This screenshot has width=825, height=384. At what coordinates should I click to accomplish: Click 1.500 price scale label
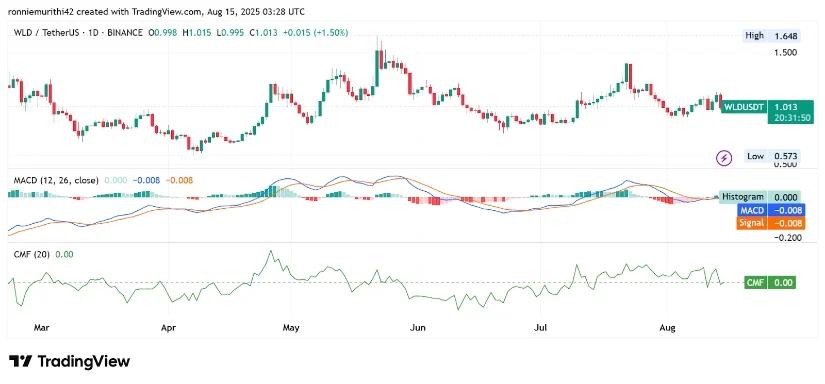pyautogui.click(x=786, y=53)
